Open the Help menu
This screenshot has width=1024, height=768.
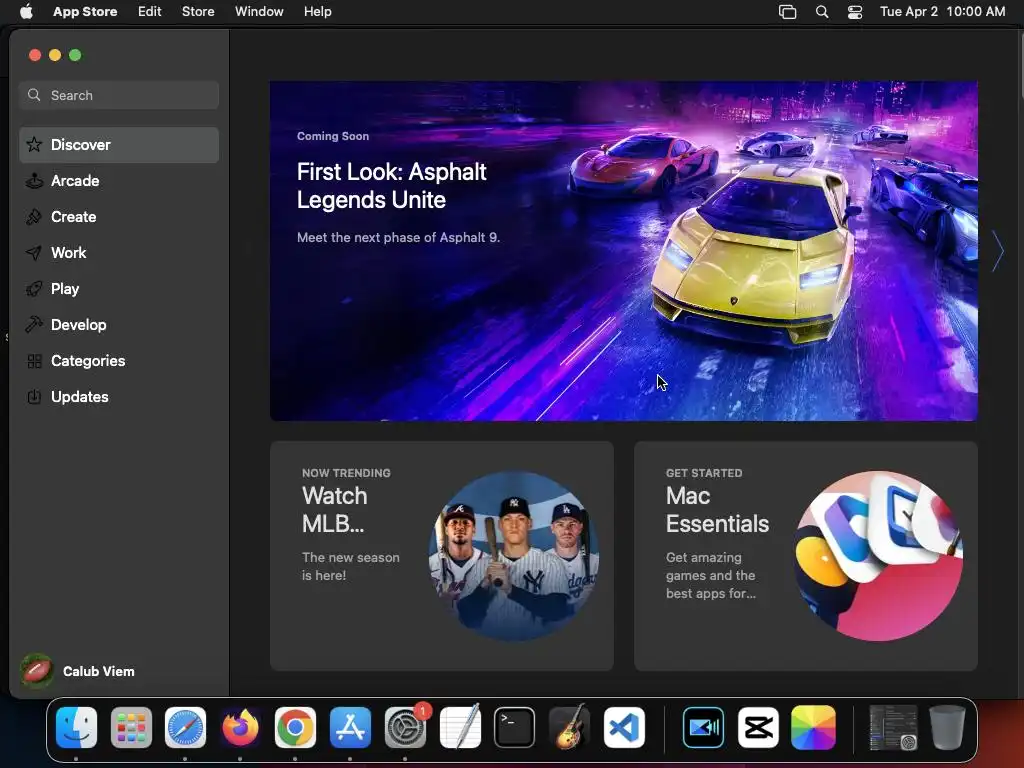pyautogui.click(x=317, y=12)
